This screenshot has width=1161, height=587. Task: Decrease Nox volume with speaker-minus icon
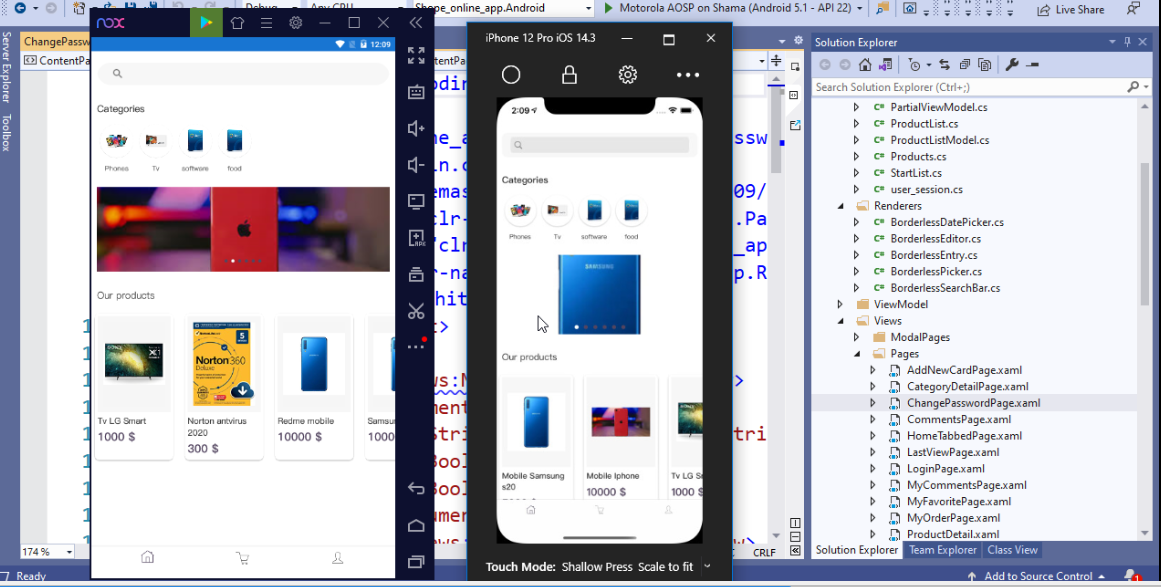(416, 165)
